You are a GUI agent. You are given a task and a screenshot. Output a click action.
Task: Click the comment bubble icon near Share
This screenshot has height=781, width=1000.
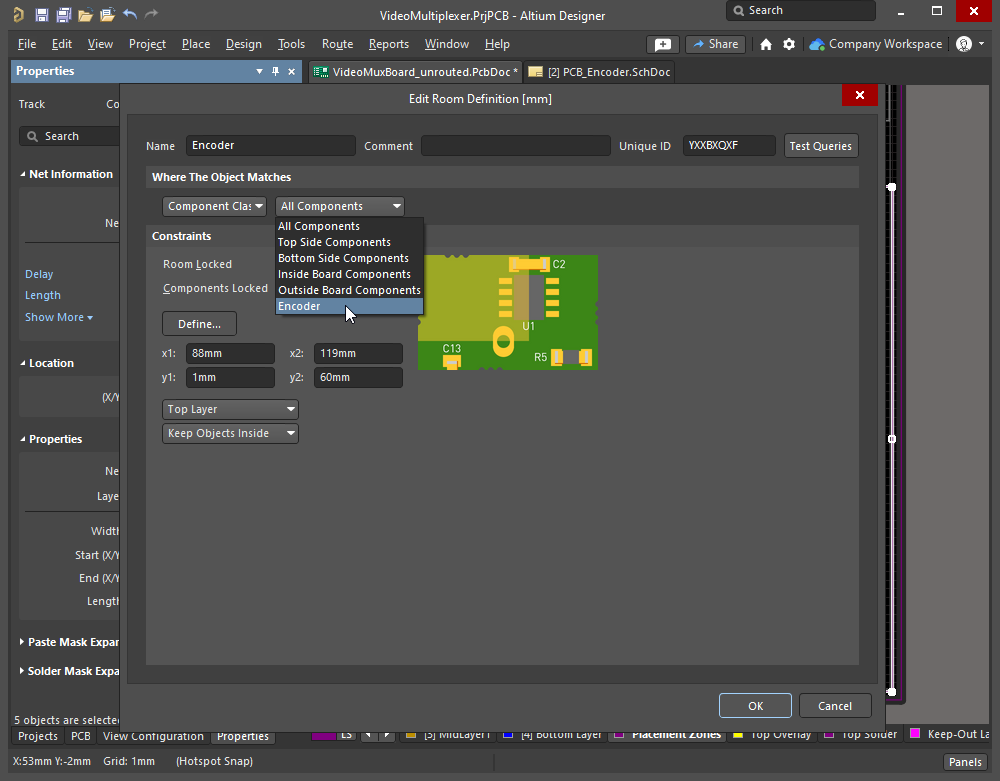click(x=663, y=44)
